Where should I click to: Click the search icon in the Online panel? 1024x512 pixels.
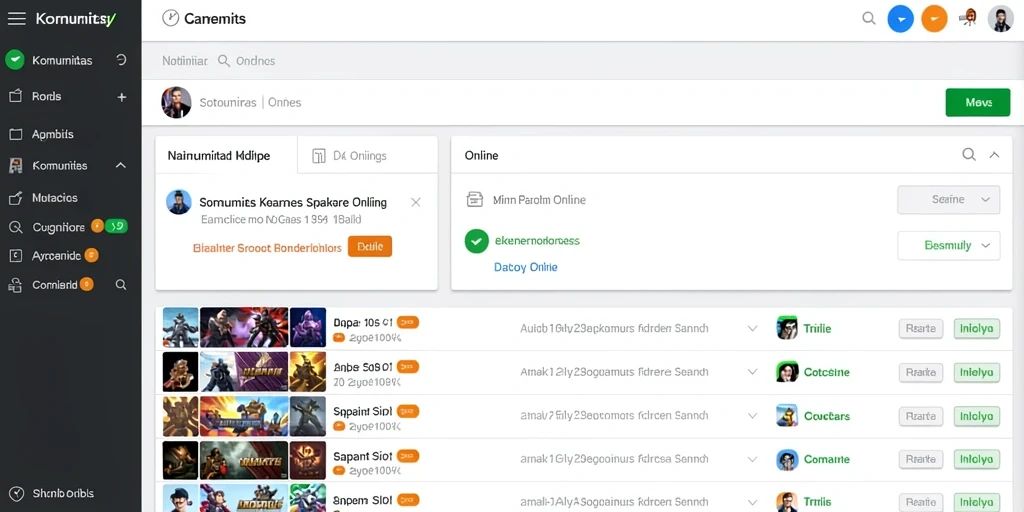pyautogui.click(x=969, y=155)
